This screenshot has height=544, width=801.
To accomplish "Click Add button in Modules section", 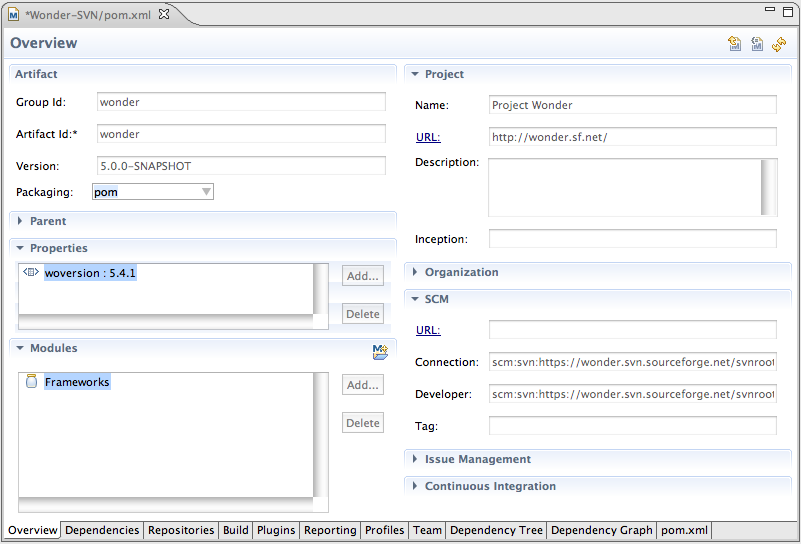I will click(363, 385).
